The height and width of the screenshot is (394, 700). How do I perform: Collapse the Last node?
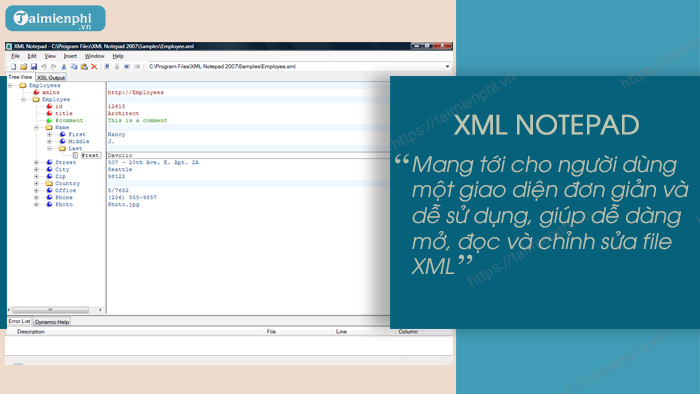pos(50,148)
